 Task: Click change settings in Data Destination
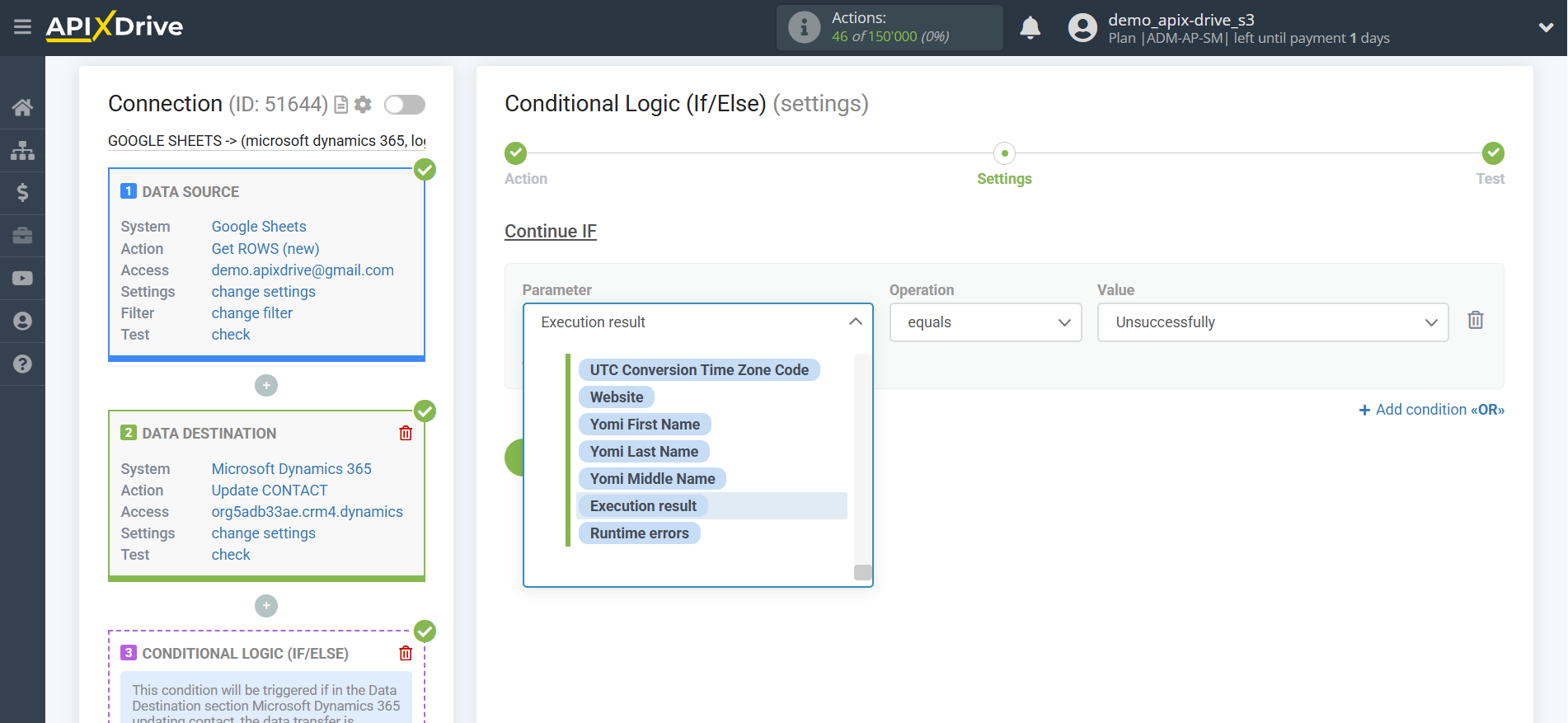pyautogui.click(x=263, y=533)
